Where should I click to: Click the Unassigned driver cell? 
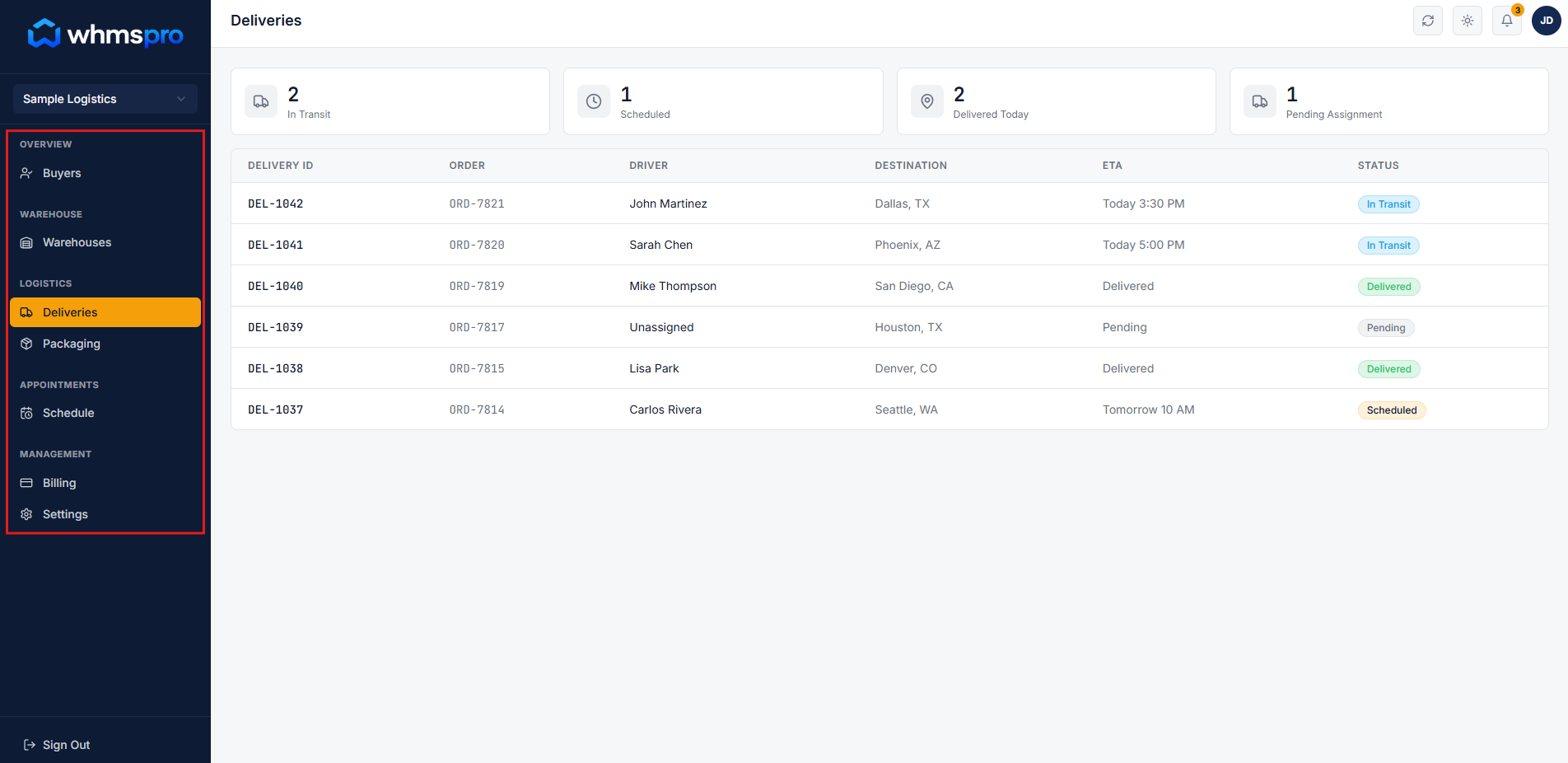(x=662, y=327)
